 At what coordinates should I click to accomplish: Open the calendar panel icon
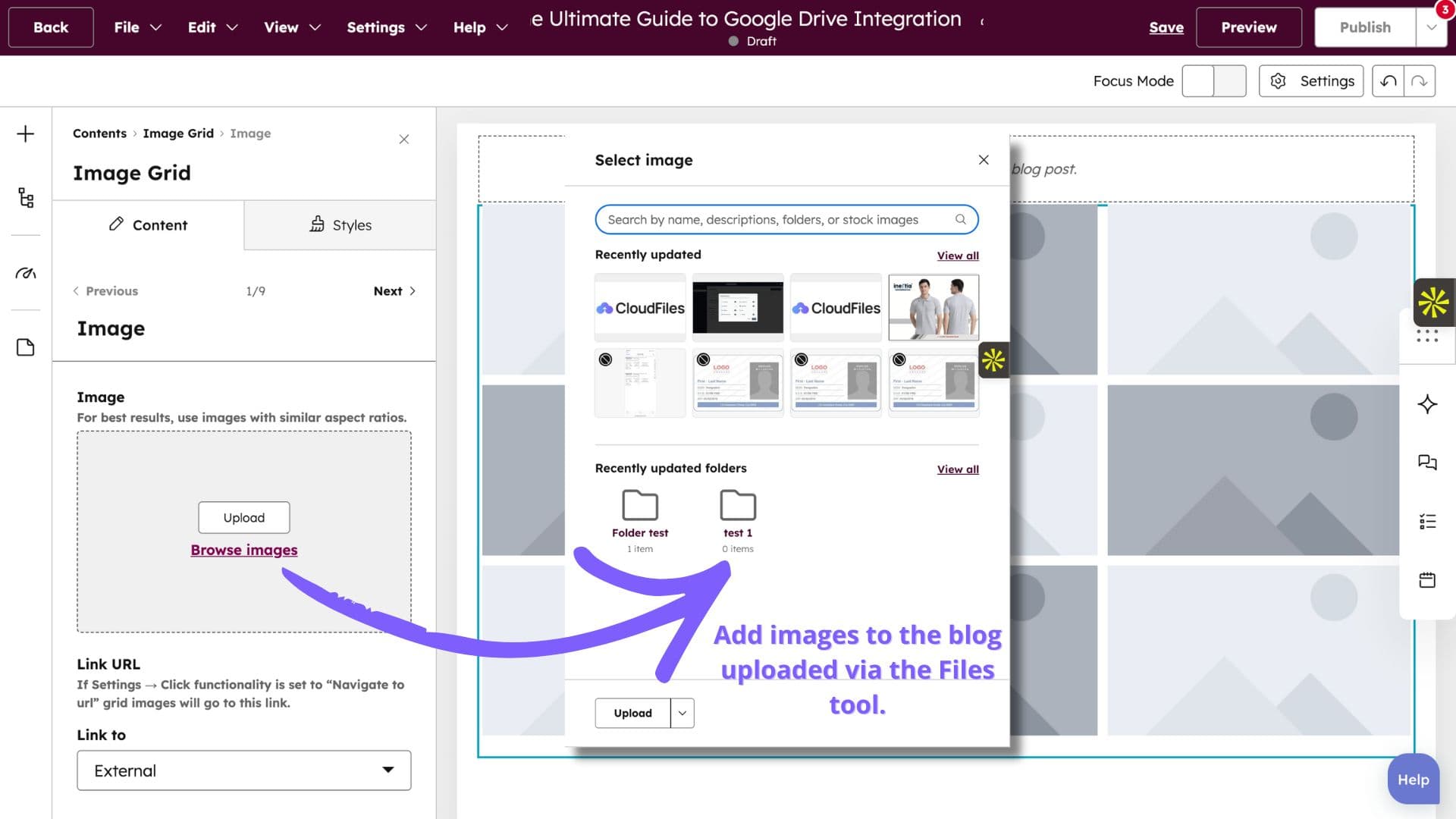[1427, 579]
